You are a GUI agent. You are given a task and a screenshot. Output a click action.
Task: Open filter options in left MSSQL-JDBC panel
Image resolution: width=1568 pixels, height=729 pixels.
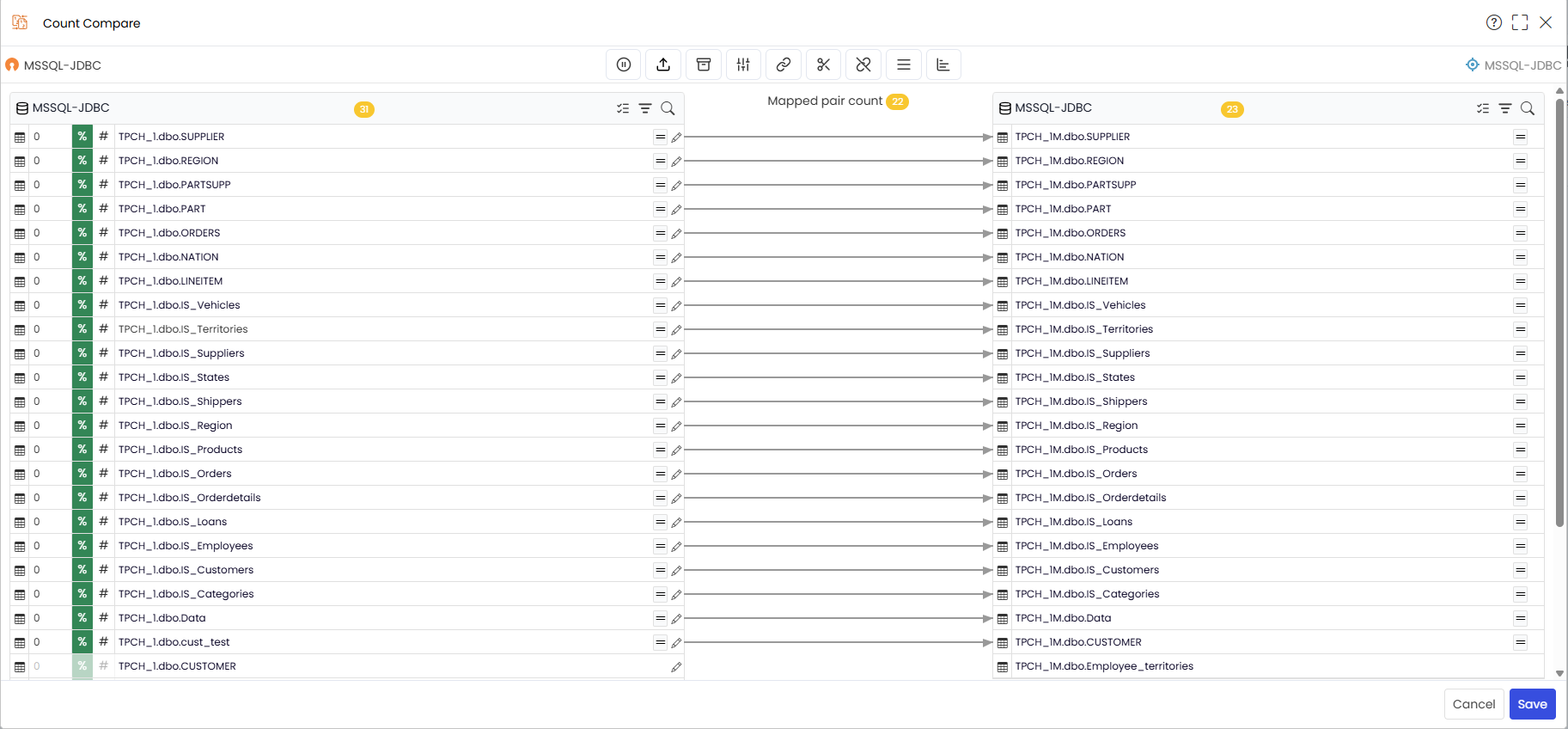[645, 108]
